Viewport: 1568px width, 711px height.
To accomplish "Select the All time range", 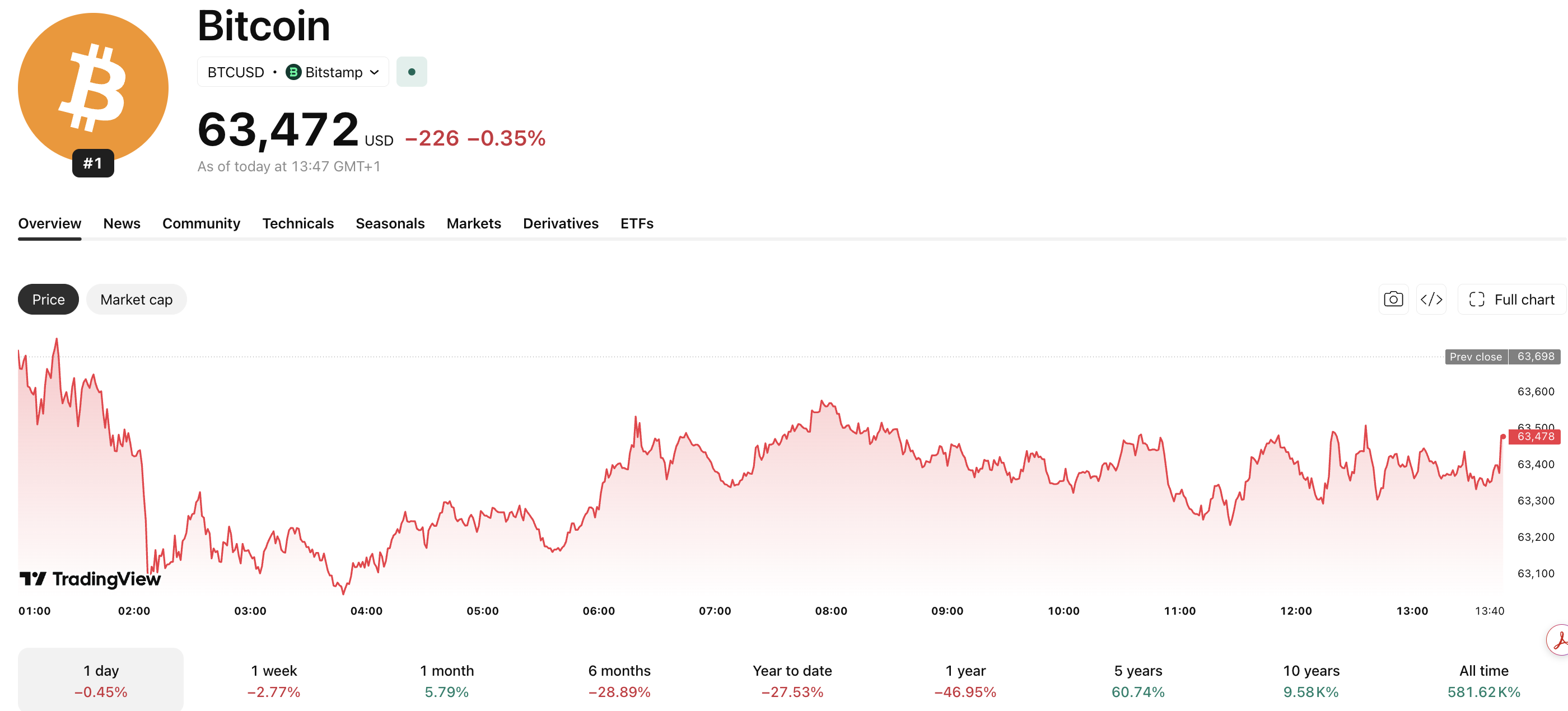I will [1484, 681].
